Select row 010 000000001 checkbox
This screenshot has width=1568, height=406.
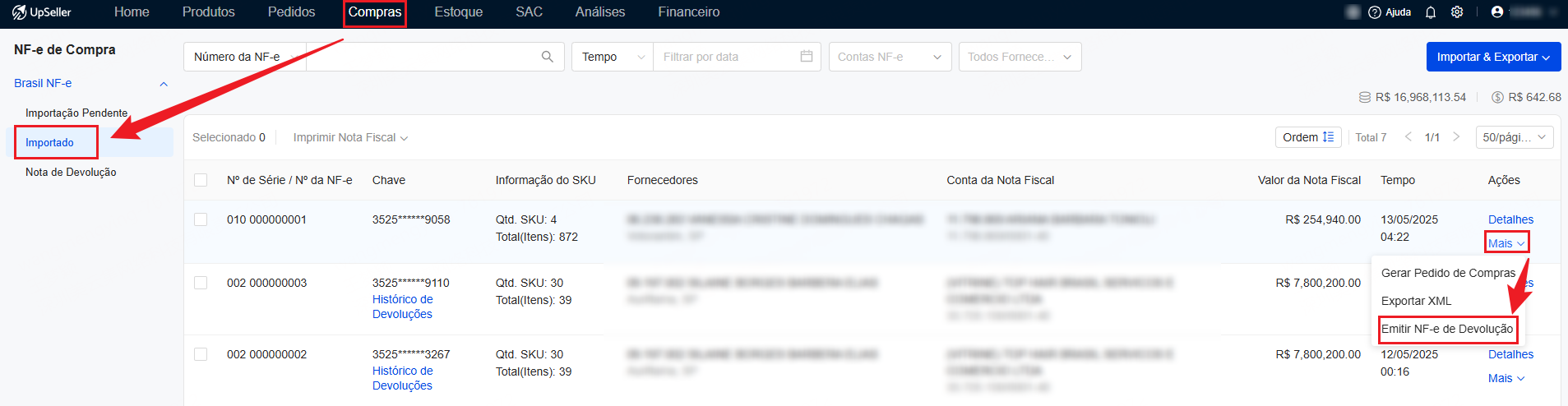click(x=201, y=219)
